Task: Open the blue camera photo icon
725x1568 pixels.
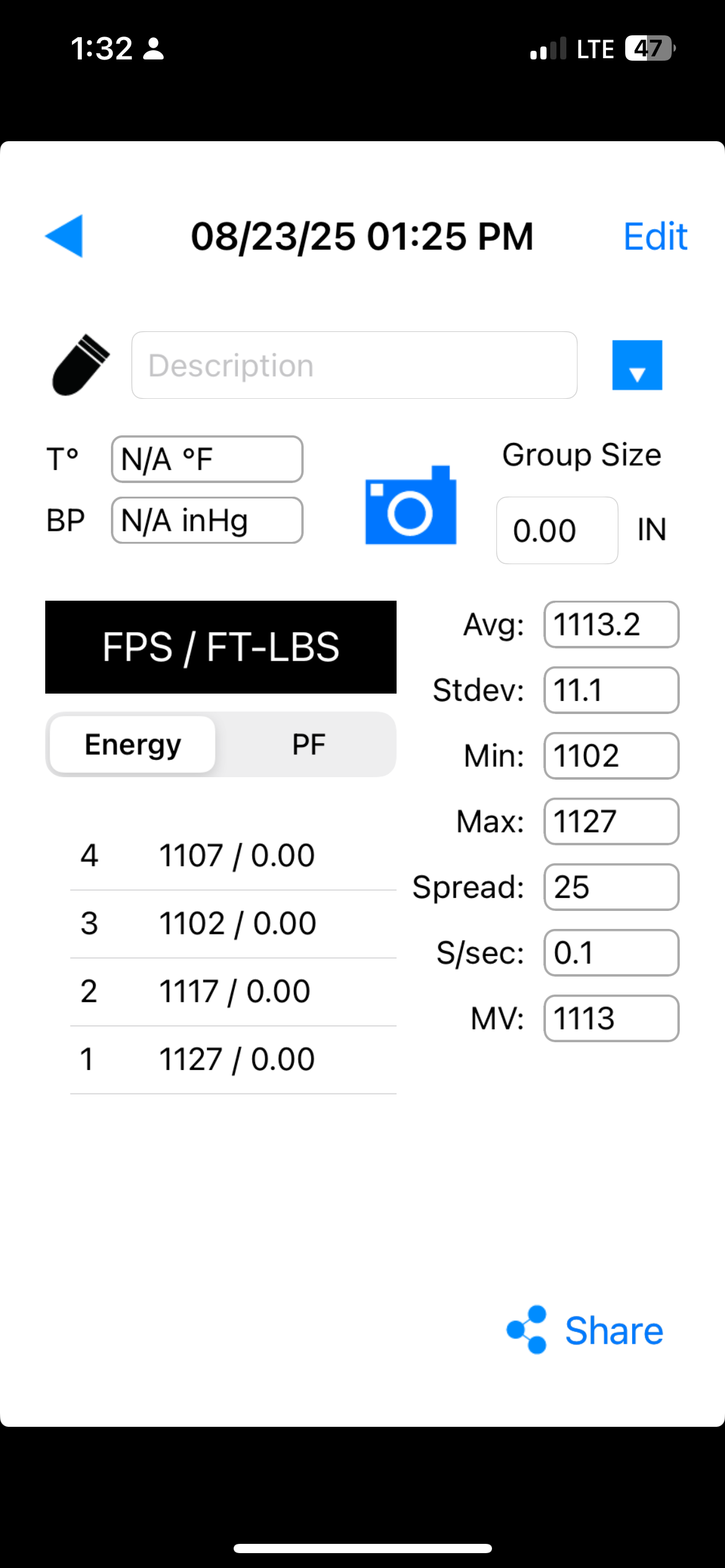Action: click(x=411, y=506)
